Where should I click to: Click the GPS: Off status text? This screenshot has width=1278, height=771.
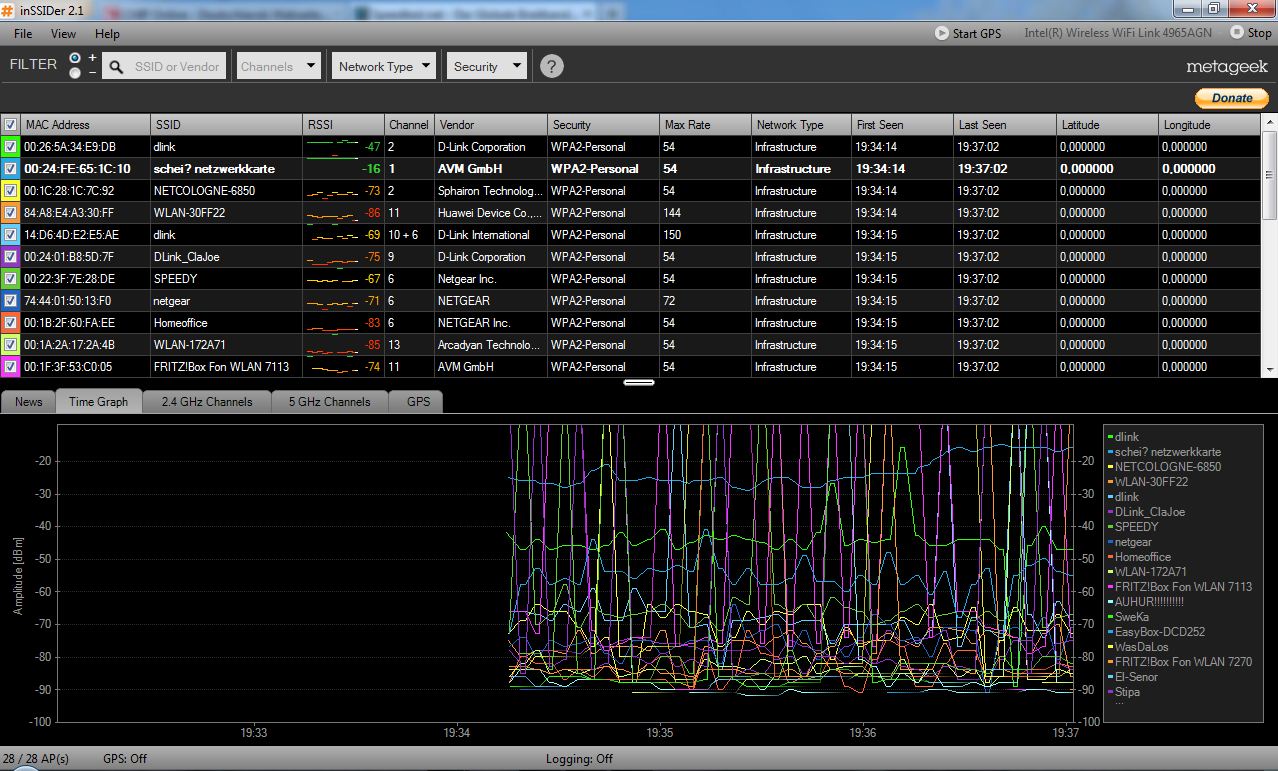(x=125, y=759)
